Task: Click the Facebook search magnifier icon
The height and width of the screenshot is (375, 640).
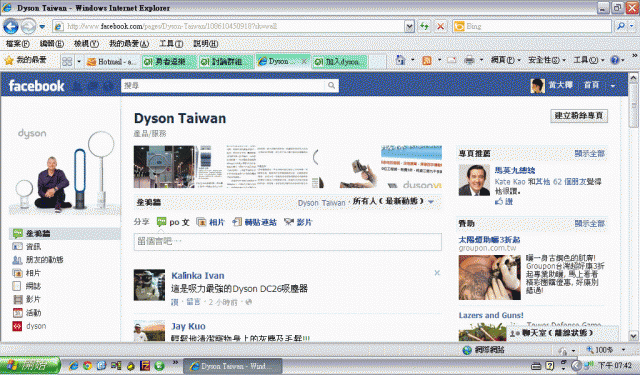Action: pos(331,85)
